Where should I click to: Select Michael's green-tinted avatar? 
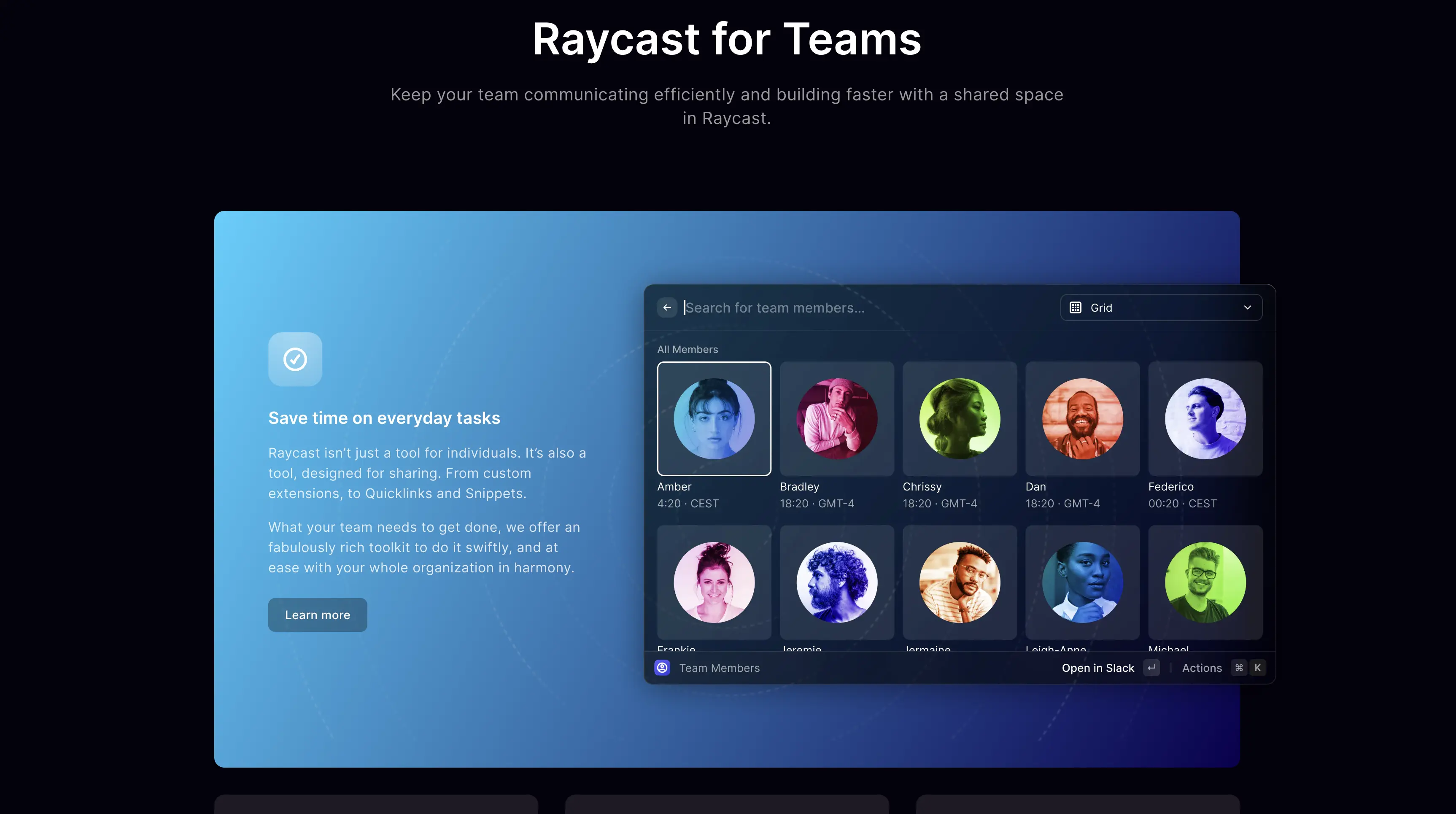pos(1205,582)
